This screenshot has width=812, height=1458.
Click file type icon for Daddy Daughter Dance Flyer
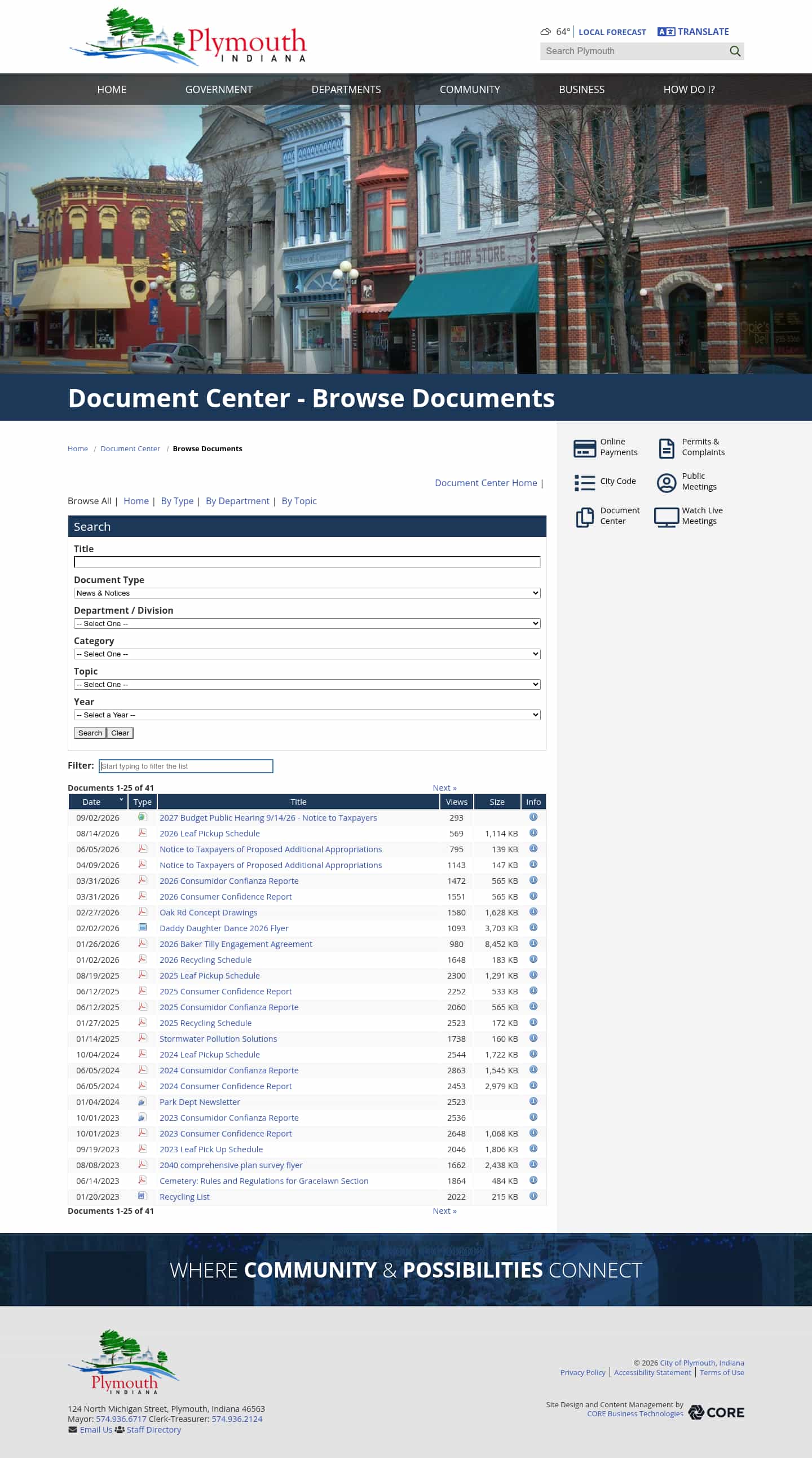[143, 927]
